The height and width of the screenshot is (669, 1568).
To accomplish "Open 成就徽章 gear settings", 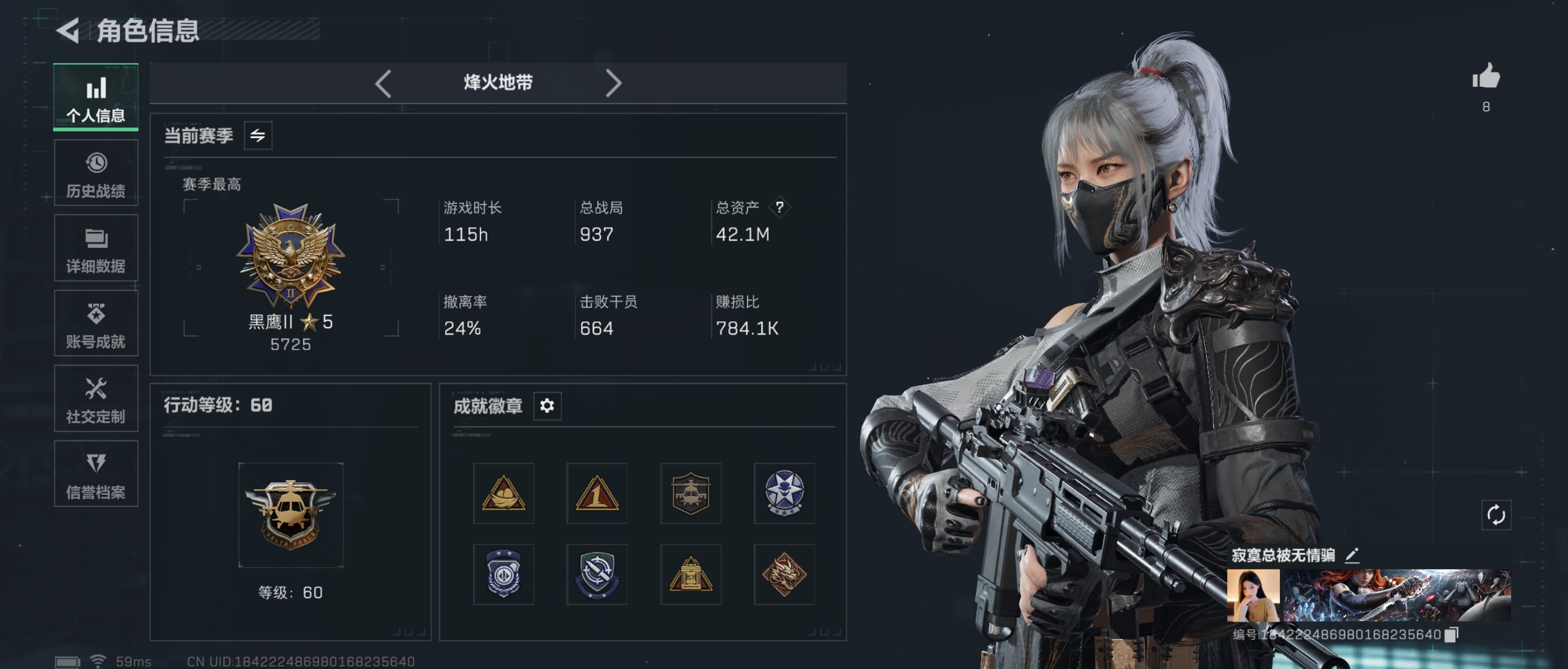I will [547, 405].
